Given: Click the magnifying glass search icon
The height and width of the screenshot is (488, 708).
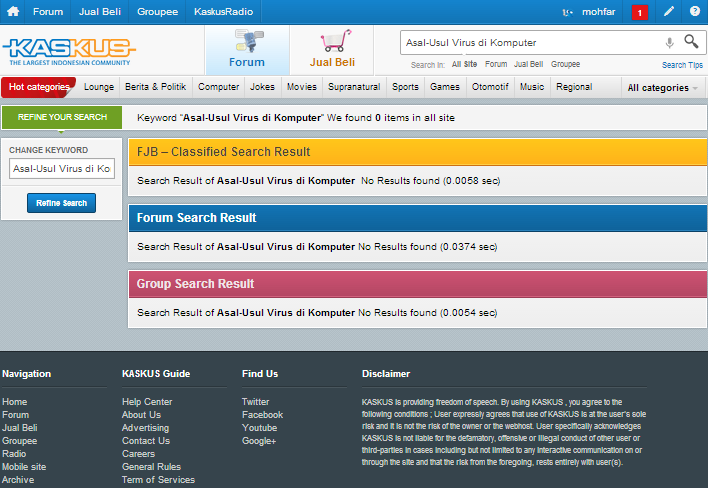Looking at the screenshot, I should 691,42.
